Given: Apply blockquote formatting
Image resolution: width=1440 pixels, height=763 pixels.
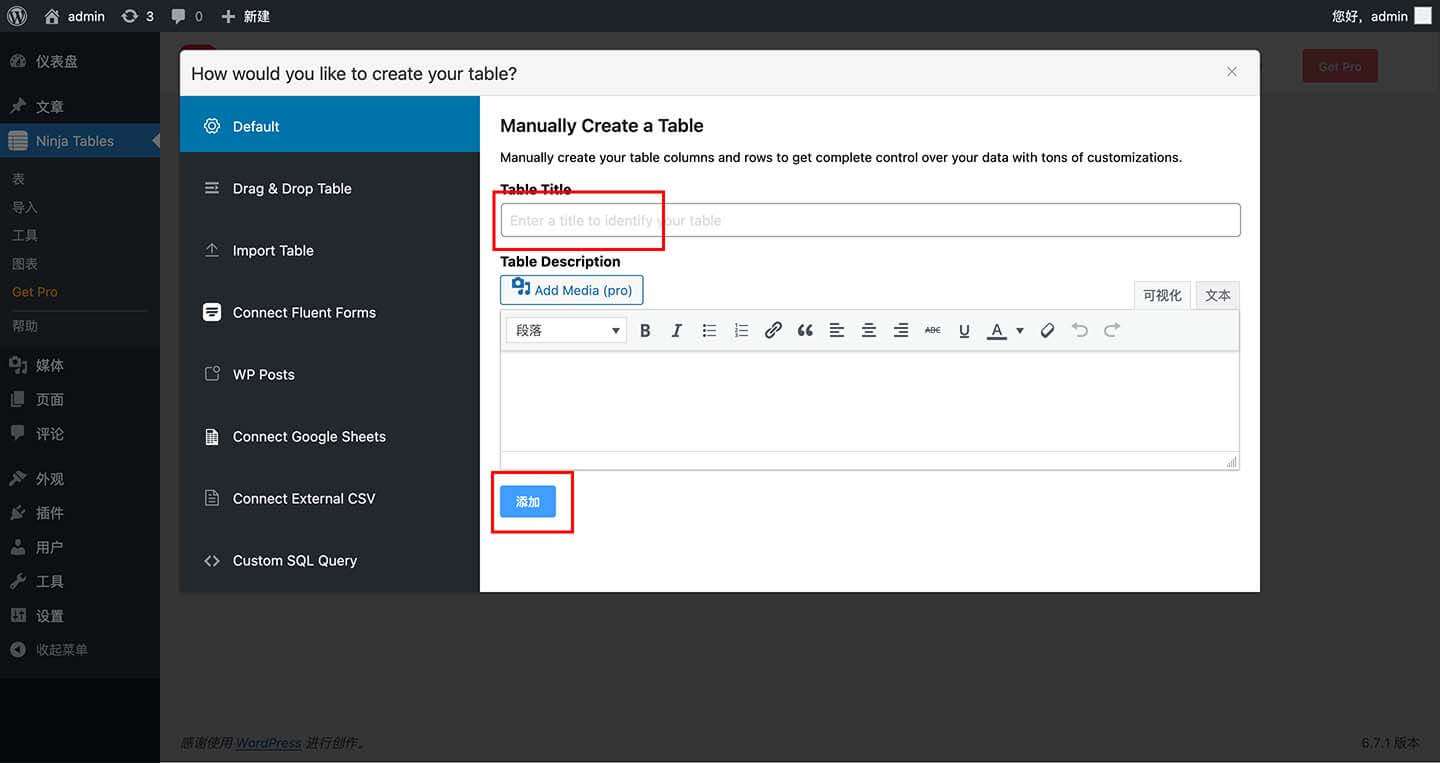Looking at the screenshot, I should 805,330.
